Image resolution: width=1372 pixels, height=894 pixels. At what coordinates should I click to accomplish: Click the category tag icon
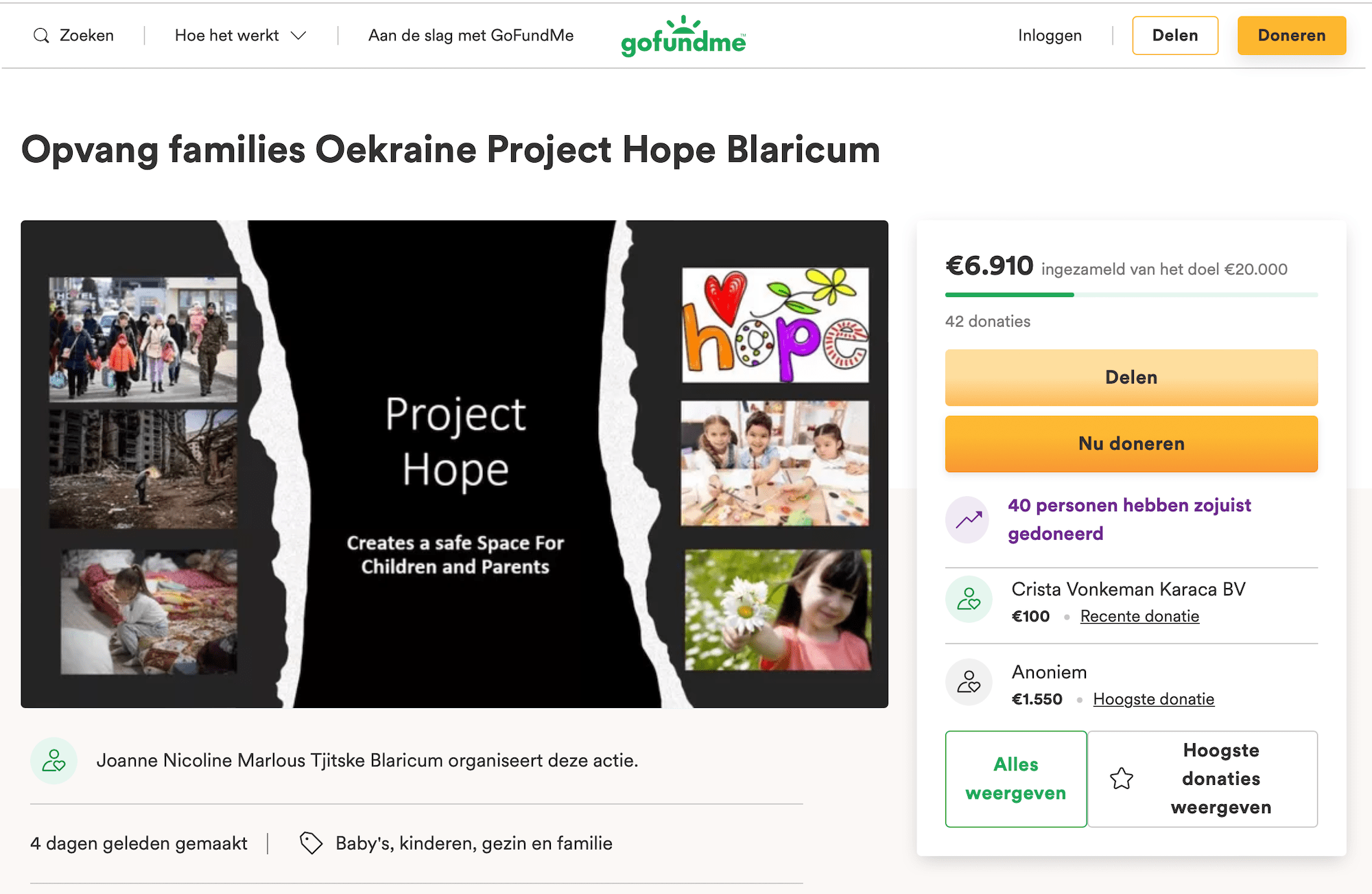(311, 843)
